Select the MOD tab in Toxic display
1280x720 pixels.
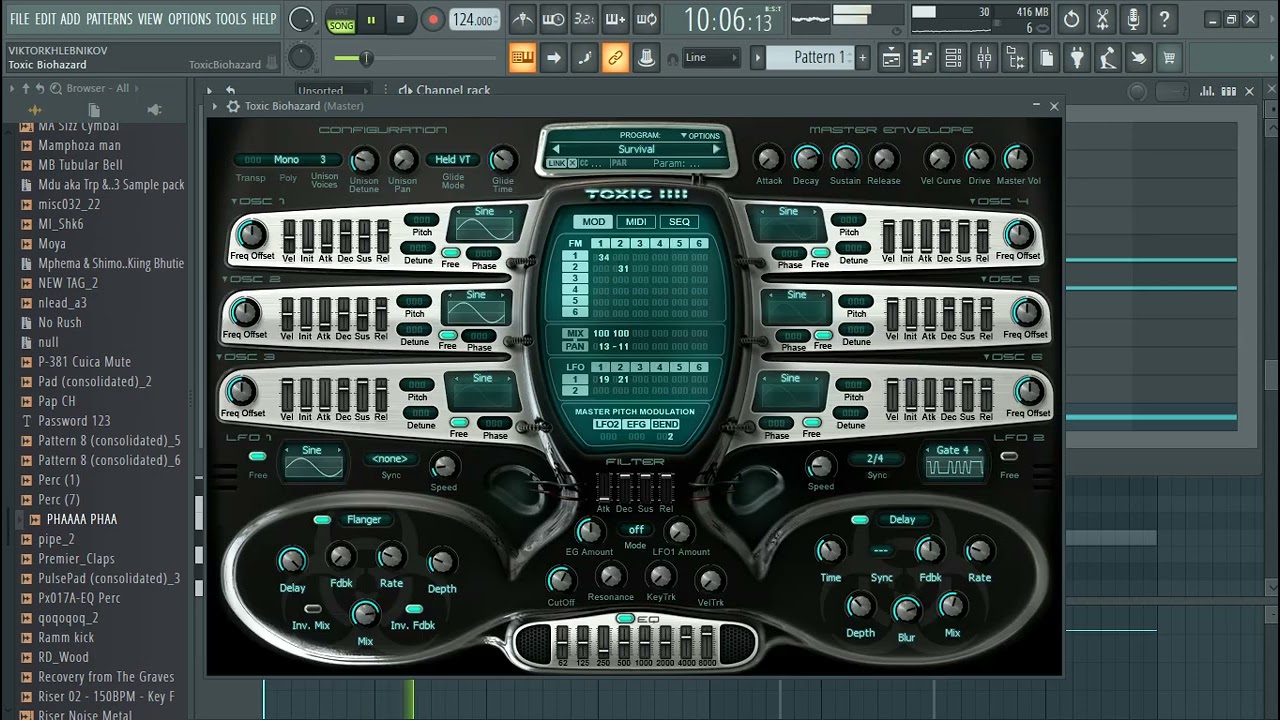594,222
